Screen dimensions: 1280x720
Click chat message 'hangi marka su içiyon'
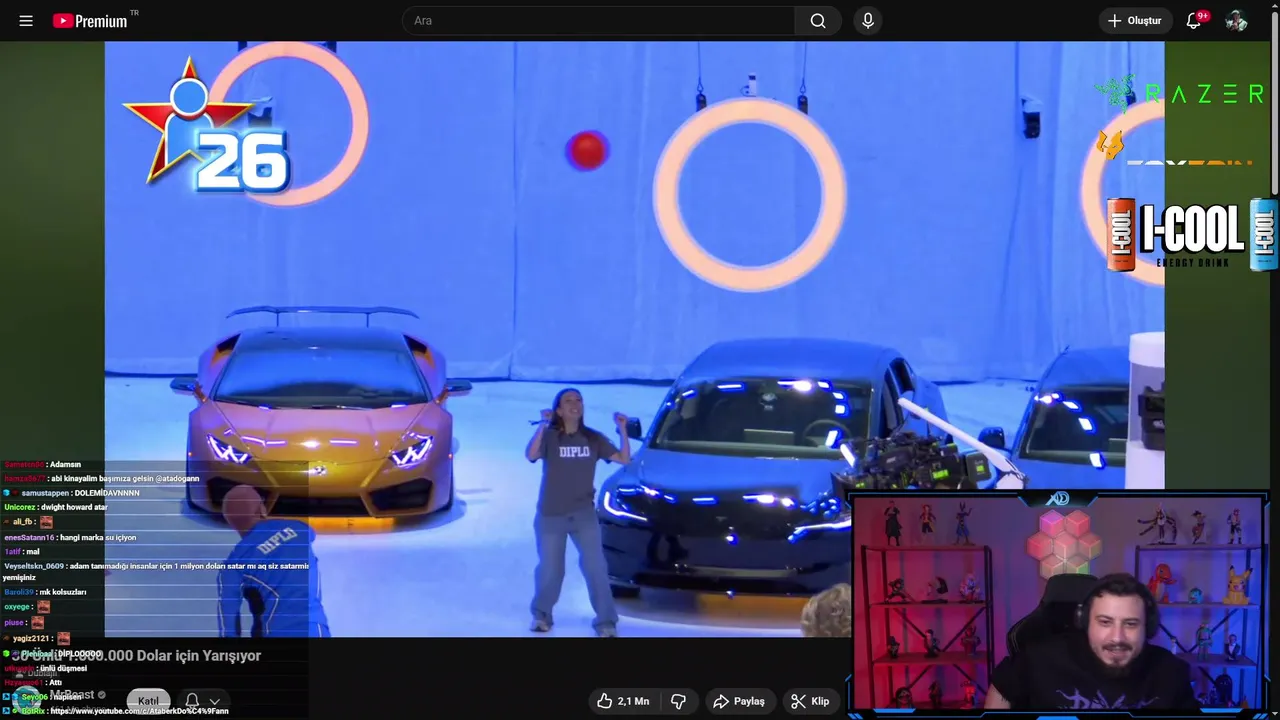point(98,537)
